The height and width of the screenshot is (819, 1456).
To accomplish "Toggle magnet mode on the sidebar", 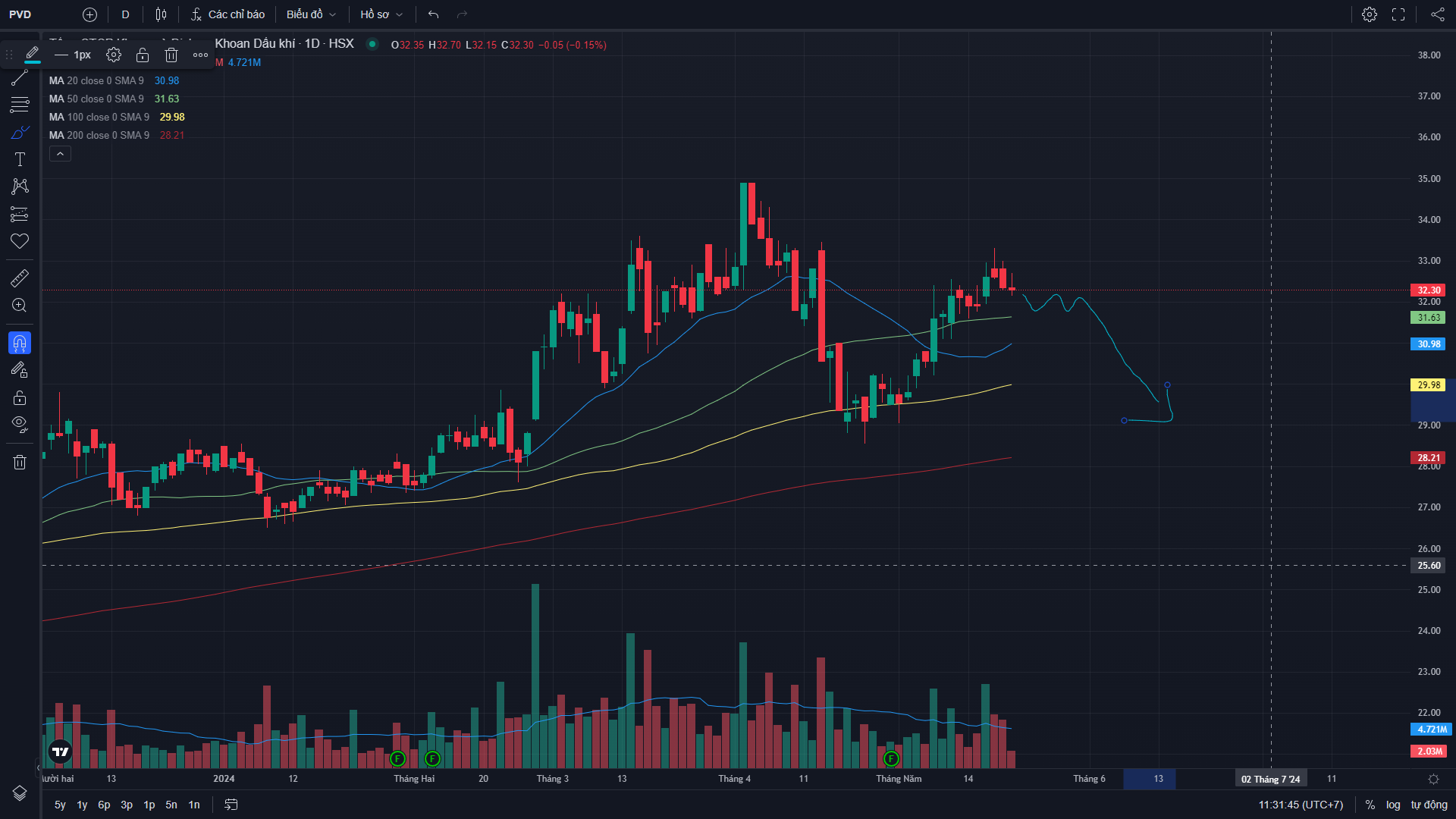I will tap(20, 344).
